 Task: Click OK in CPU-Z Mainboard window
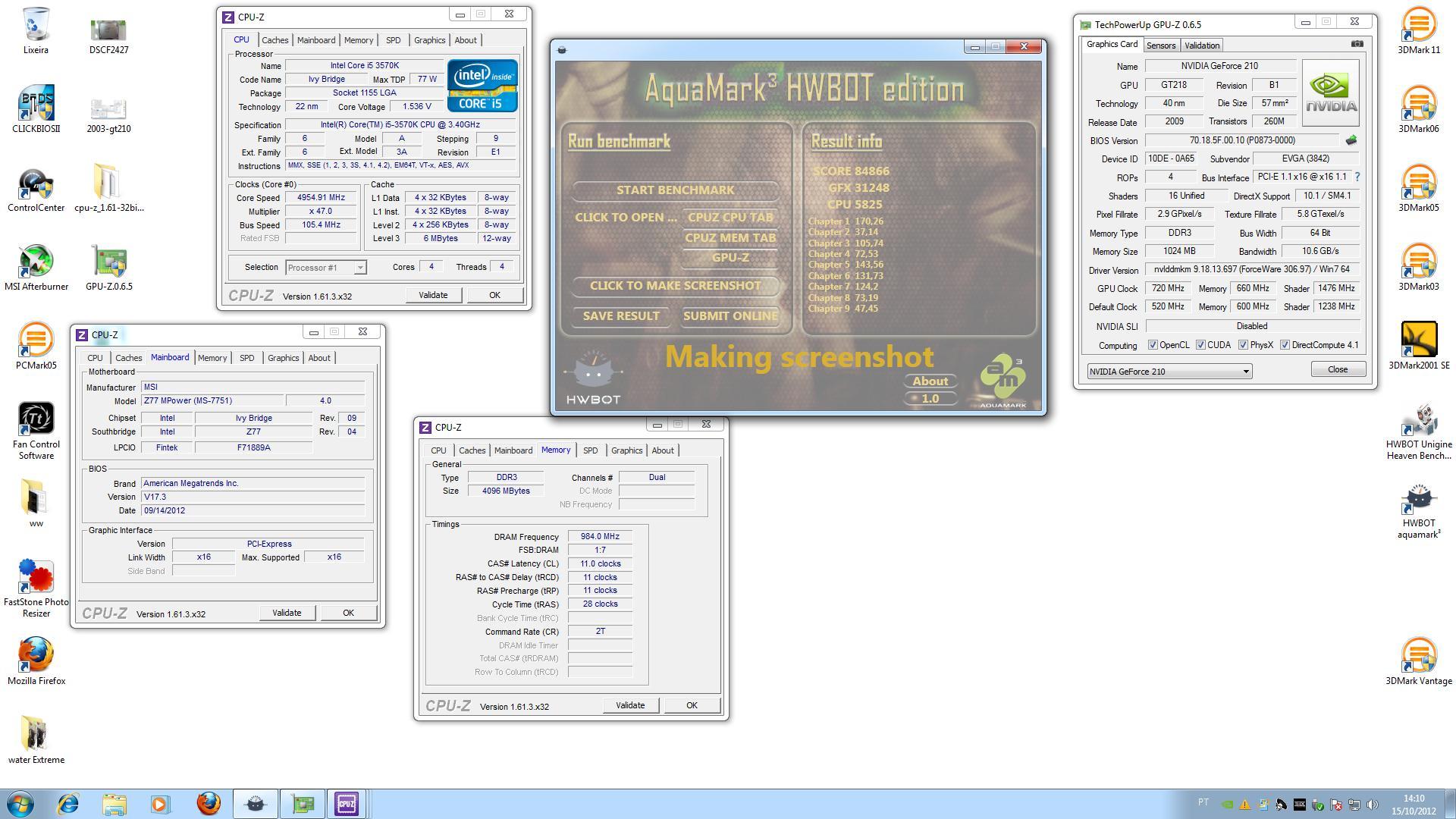pyautogui.click(x=348, y=613)
